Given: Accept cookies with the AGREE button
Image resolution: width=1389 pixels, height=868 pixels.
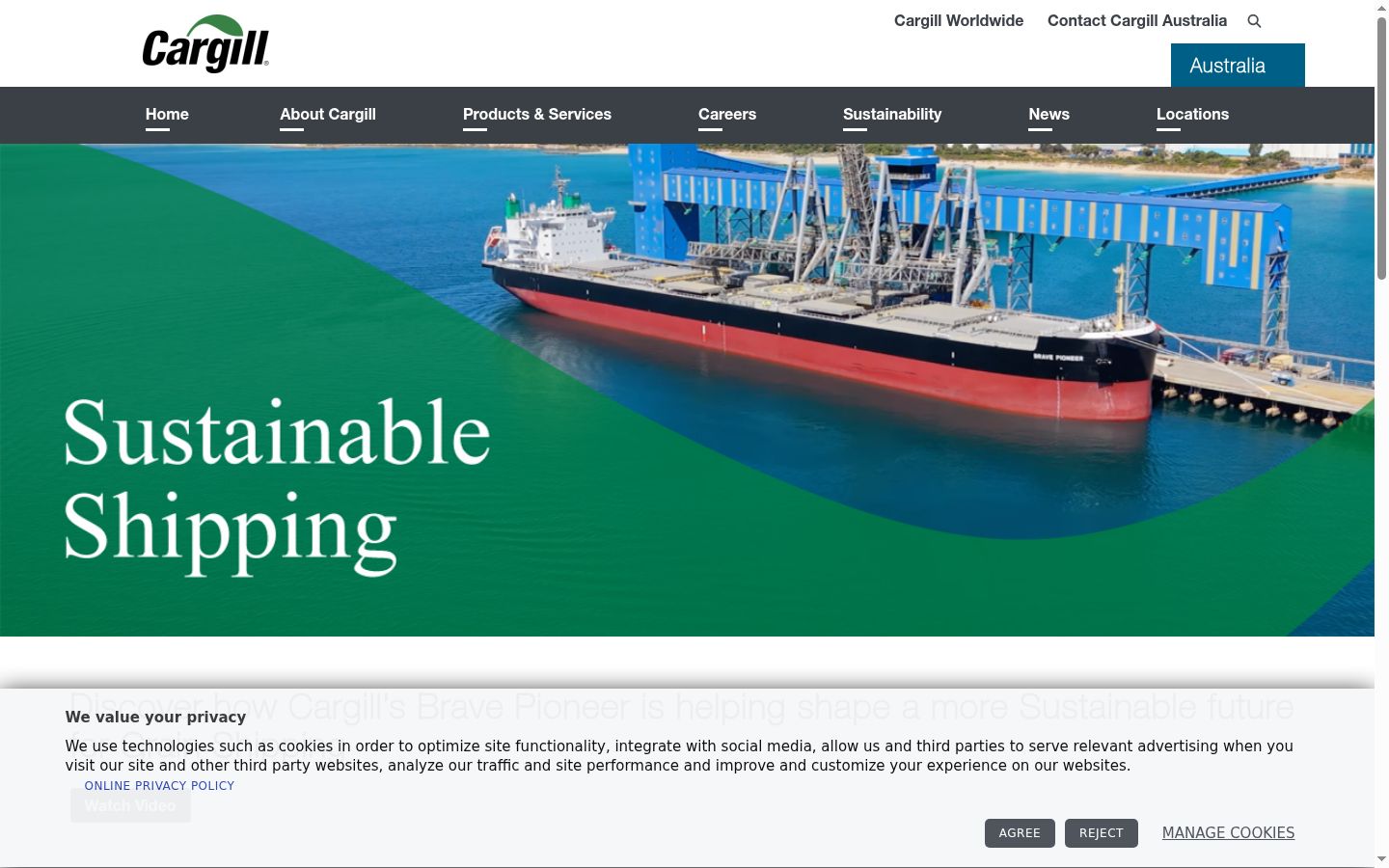Looking at the screenshot, I should click(x=1020, y=833).
